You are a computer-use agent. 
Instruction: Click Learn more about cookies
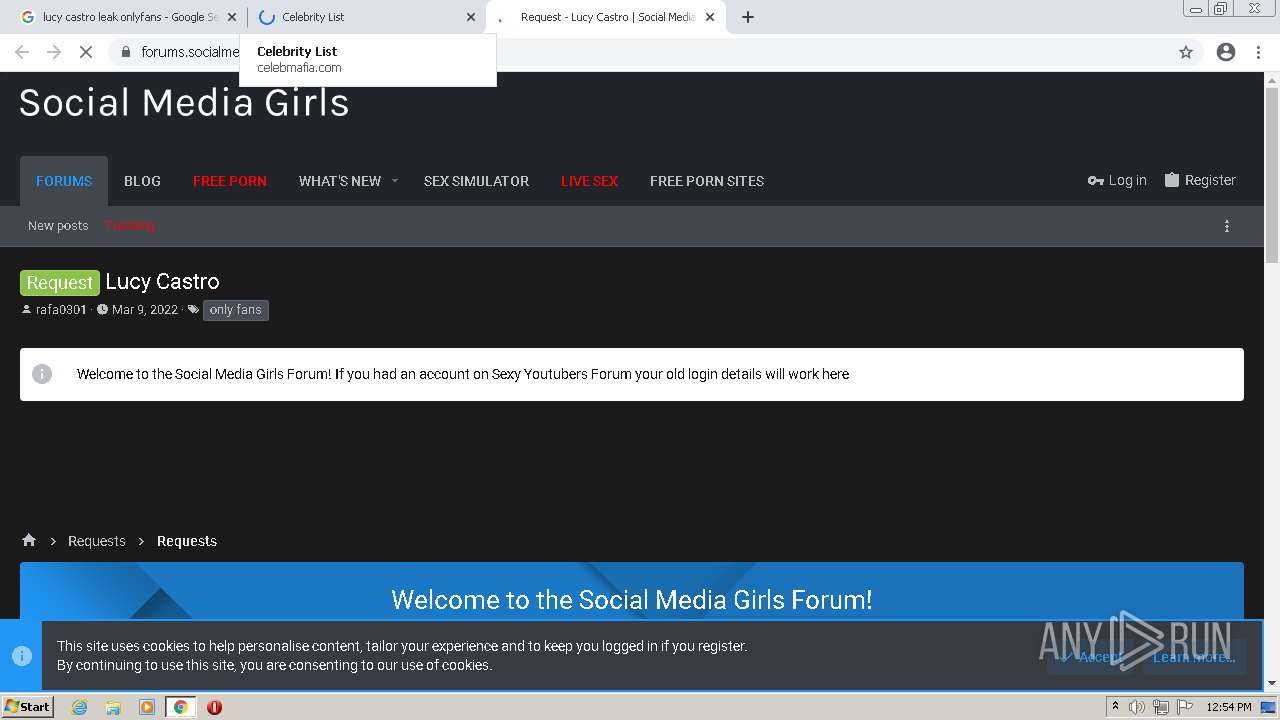[1194, 657]
